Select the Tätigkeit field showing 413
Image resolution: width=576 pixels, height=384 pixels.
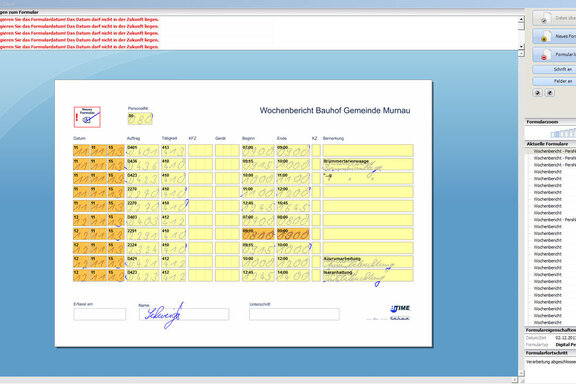[174, 151]
